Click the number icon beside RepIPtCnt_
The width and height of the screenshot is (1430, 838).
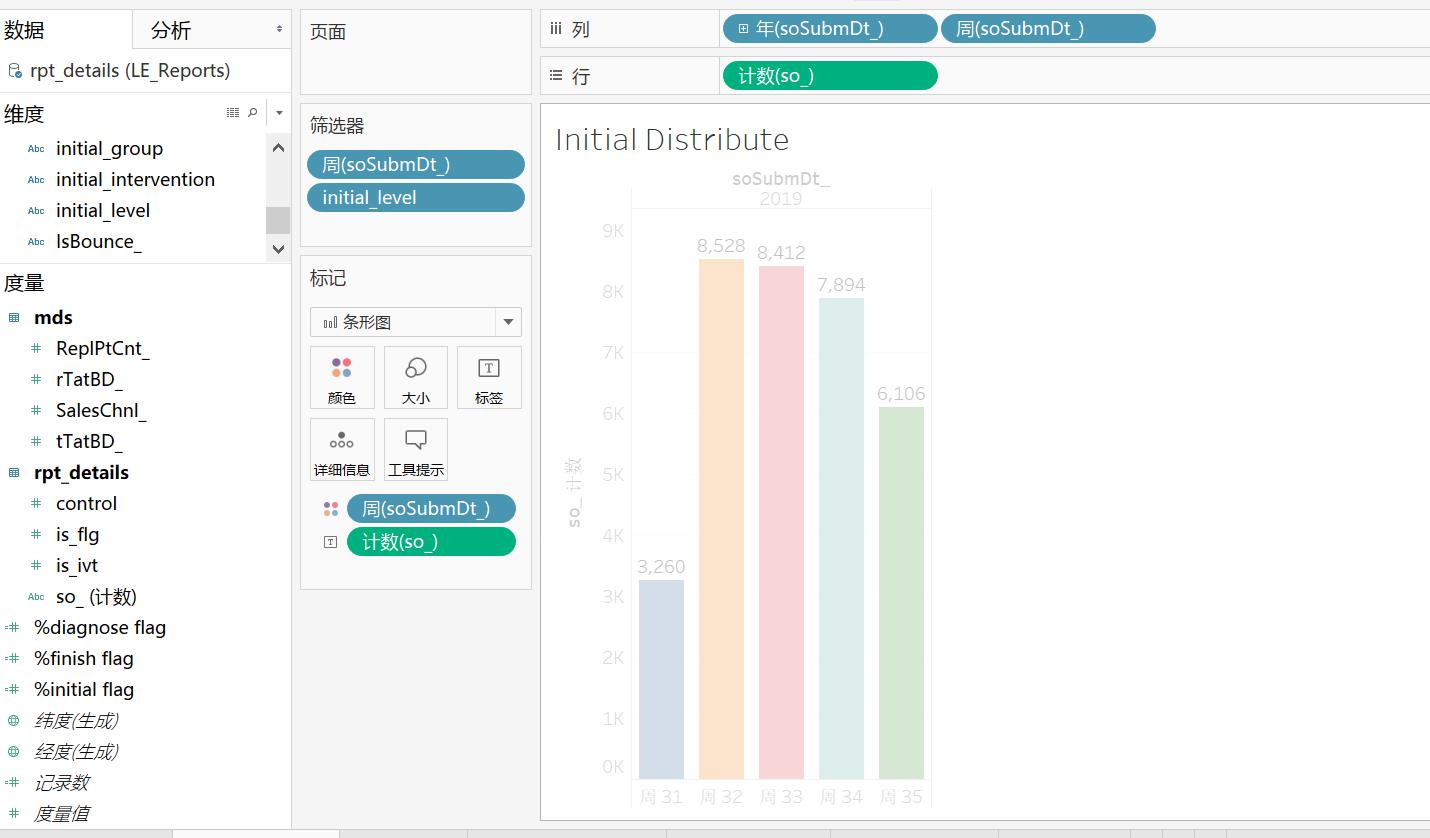[36, 349]
